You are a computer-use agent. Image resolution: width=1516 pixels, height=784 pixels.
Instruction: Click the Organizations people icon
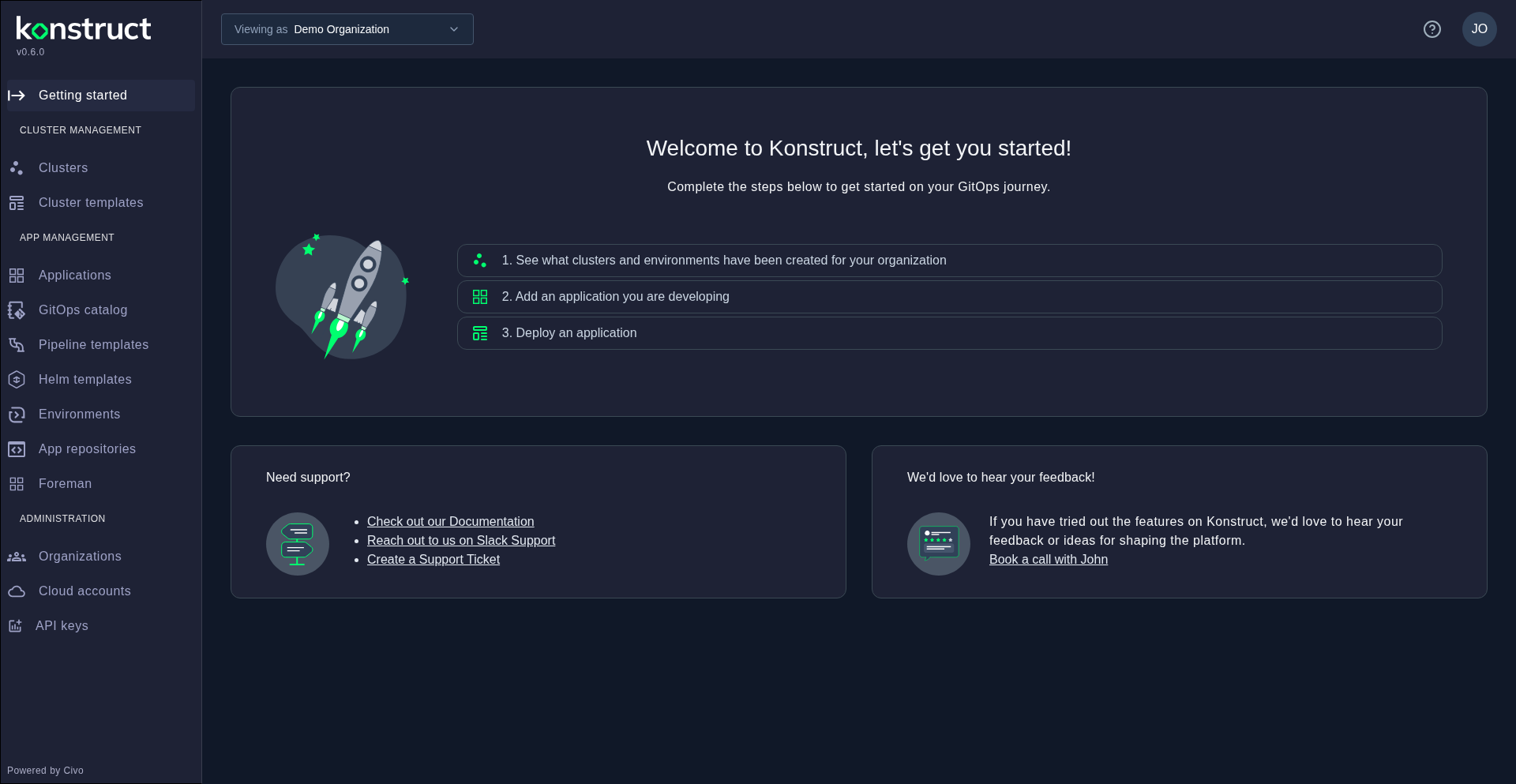click(17, 557)
